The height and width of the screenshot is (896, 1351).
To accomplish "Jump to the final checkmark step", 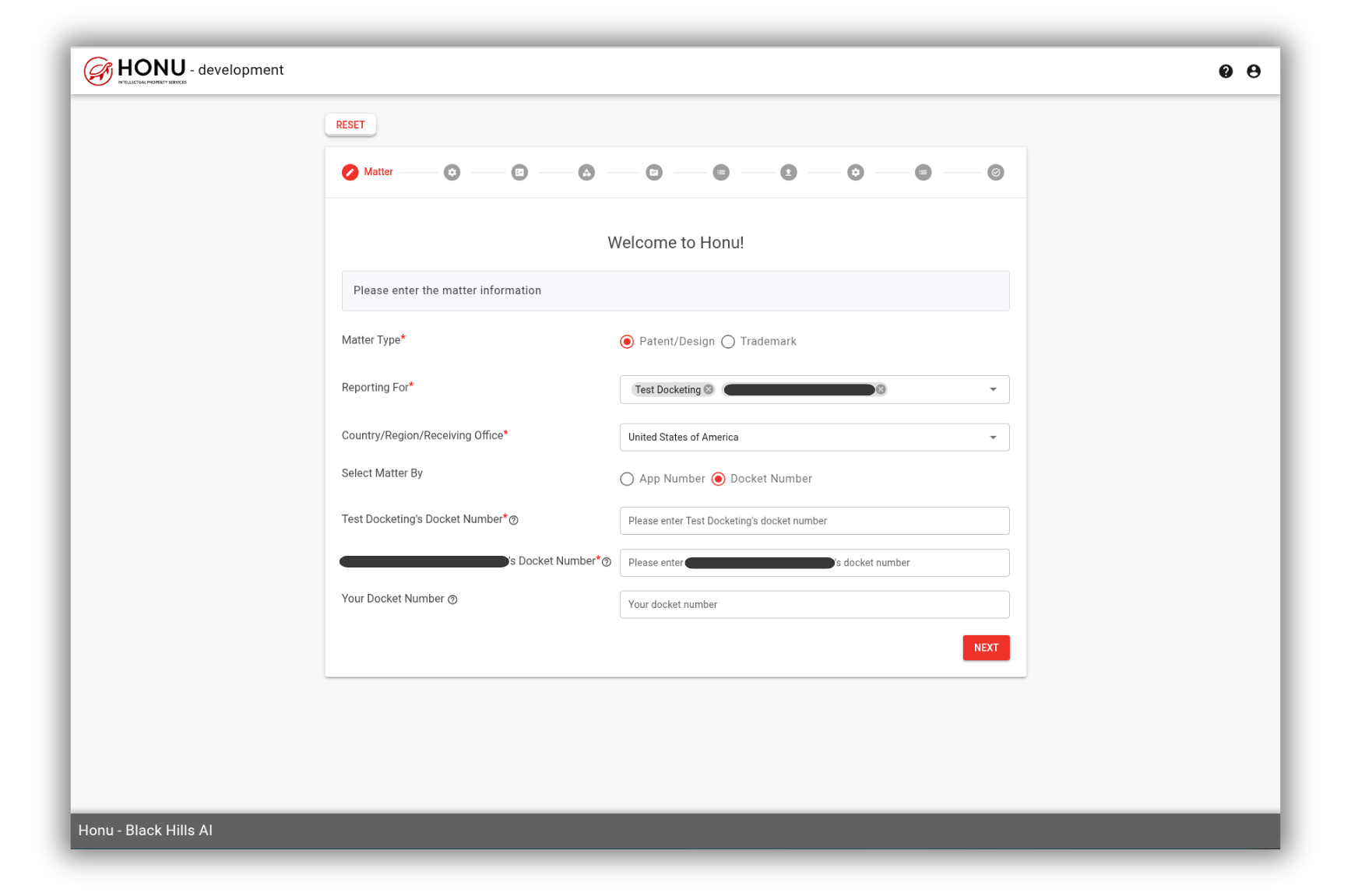I will tap(995, 172).
